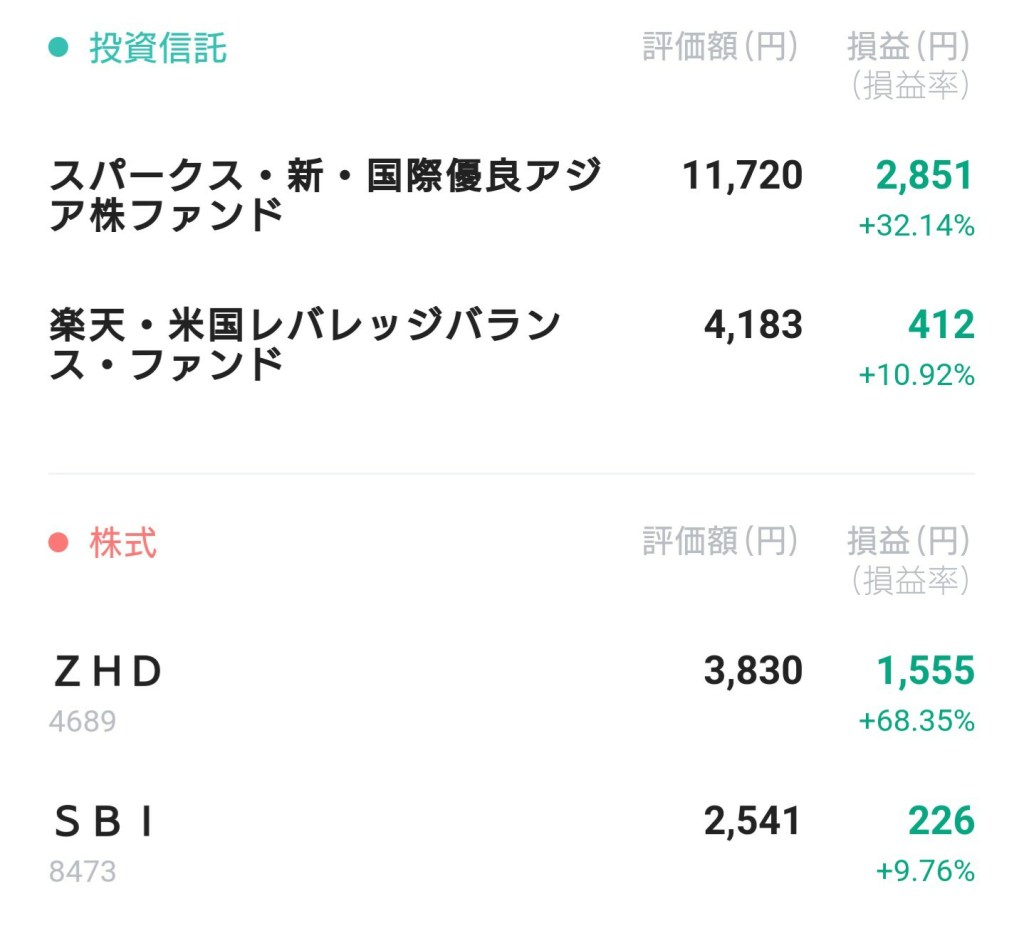This screenshot has width=1024, height=933.
Task: Tap the +68.35% profit rate
Action: pos(916,721)
